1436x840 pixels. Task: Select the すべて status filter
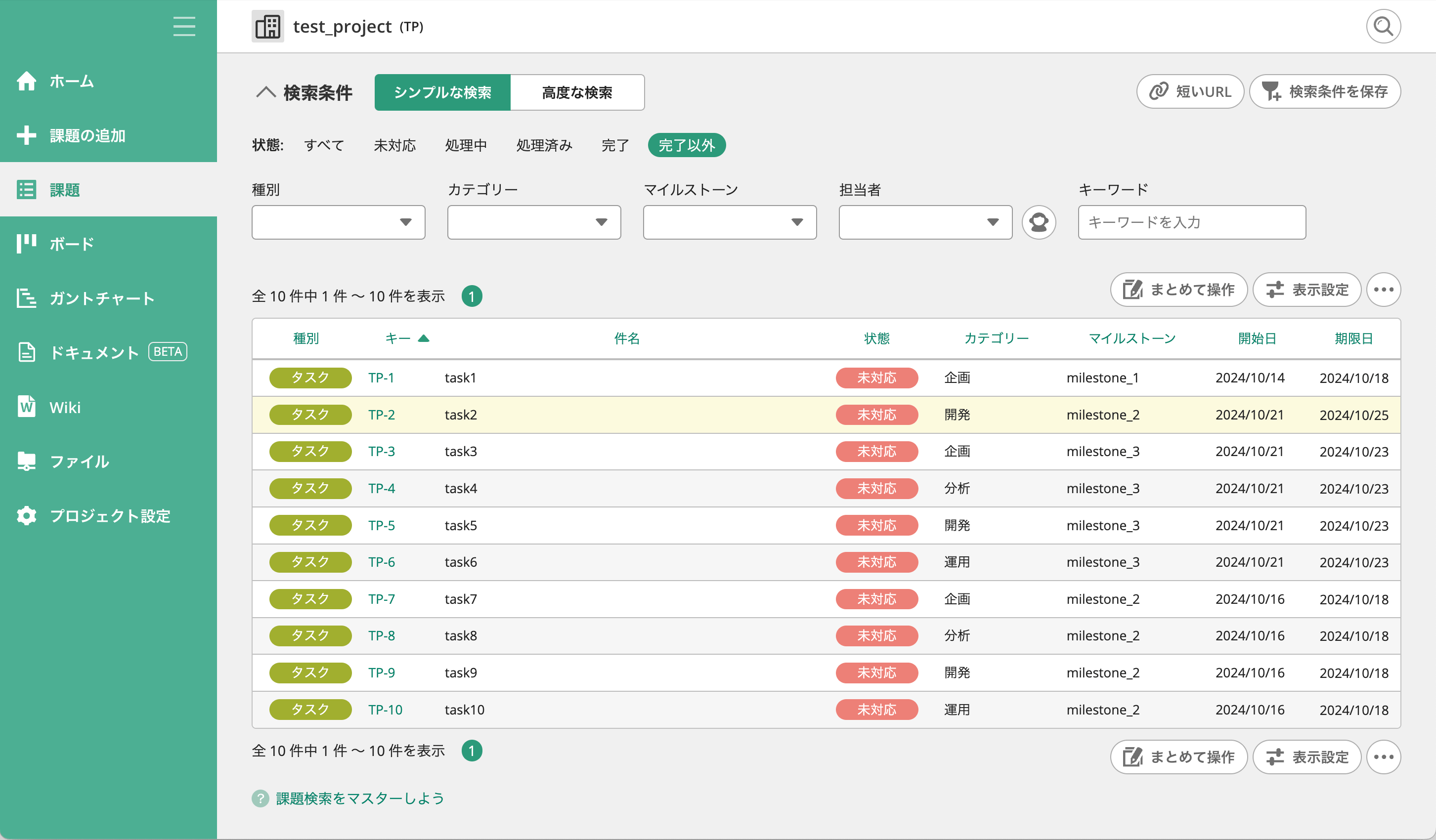(x=324, y=145)
